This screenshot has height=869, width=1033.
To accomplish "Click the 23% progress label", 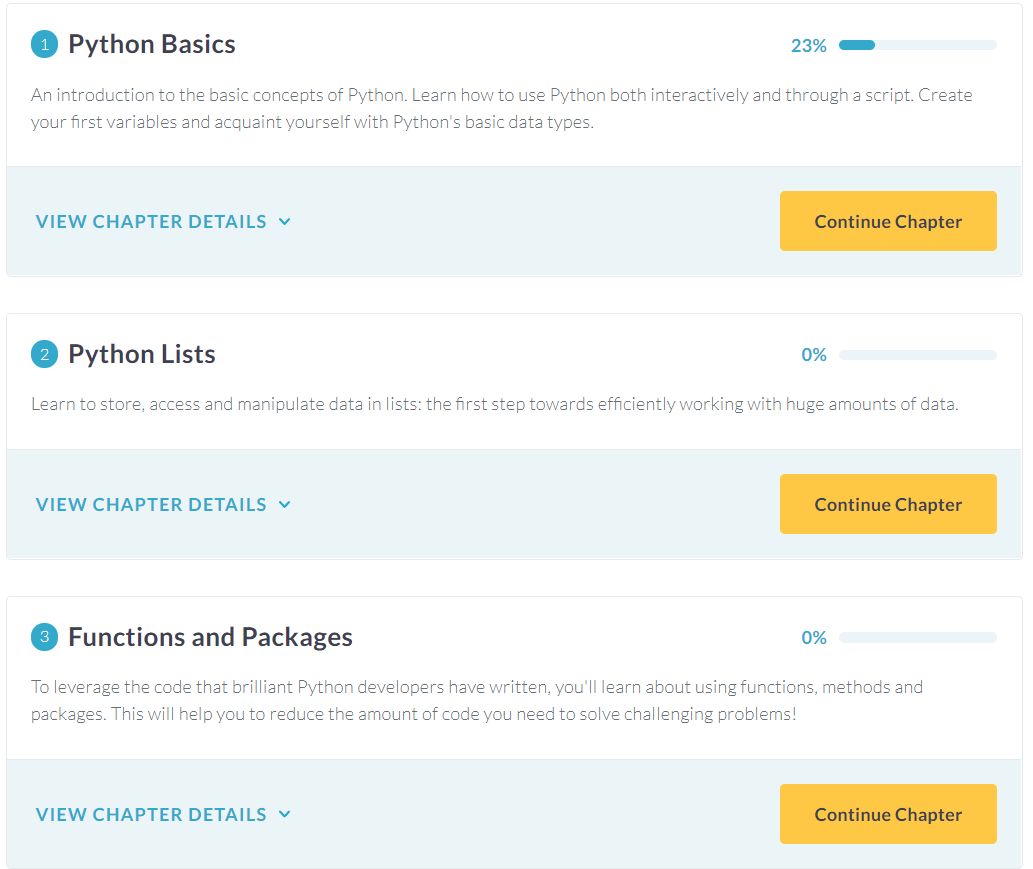I will (x=808, y=45).
